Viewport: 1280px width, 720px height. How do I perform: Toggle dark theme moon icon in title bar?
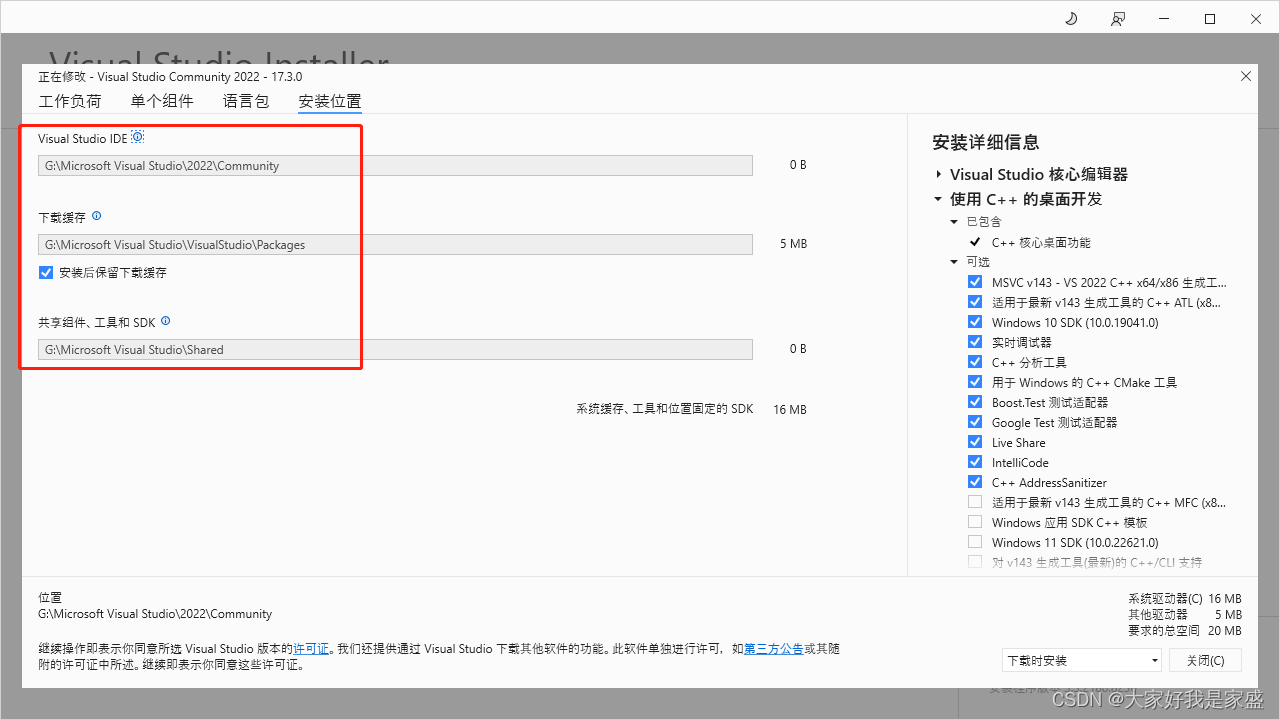1071,19
